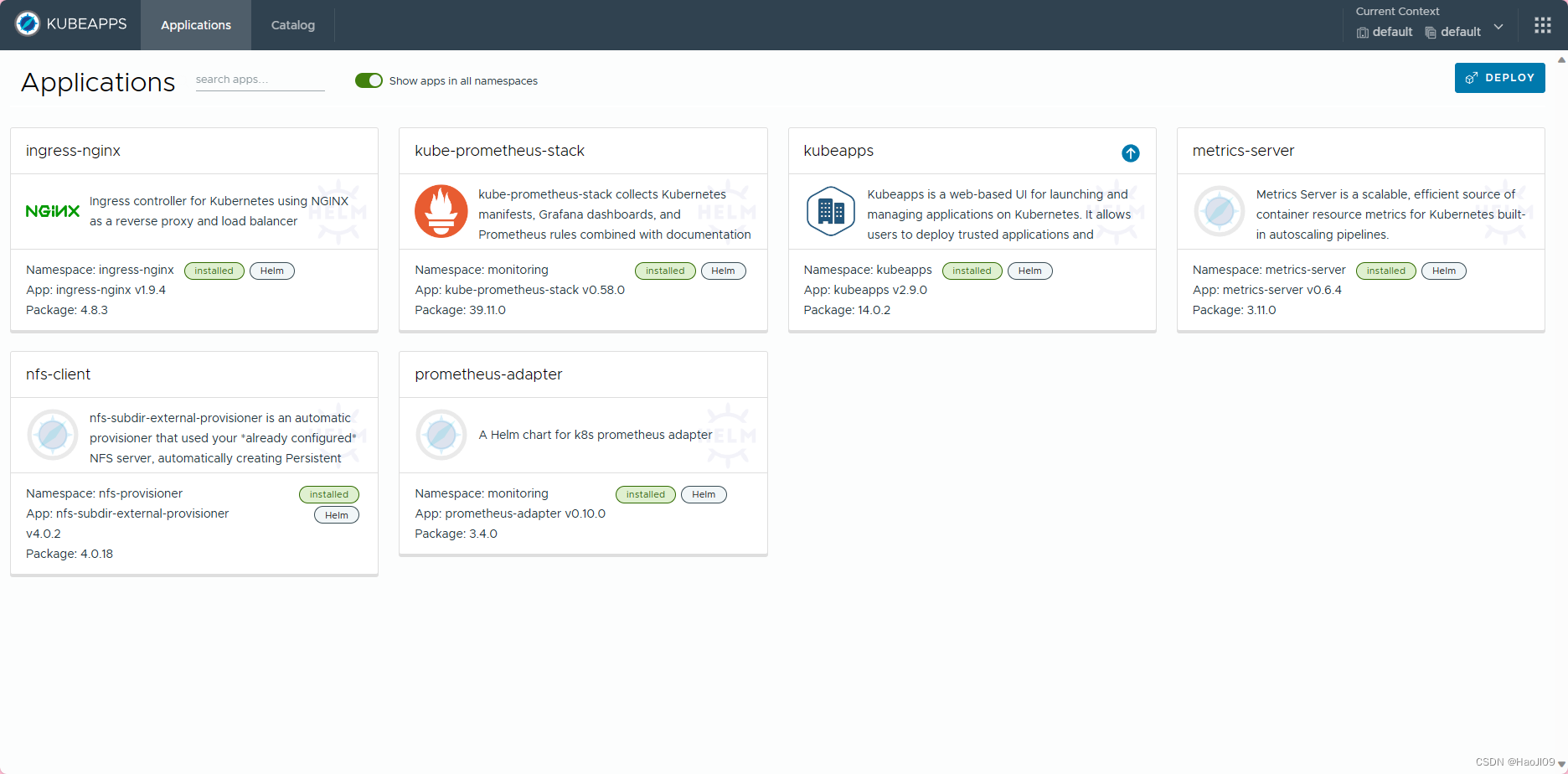Click 'Package: 3.4.0' text
The height and width of the screenshot is (774, 1568).
[456, 534]
